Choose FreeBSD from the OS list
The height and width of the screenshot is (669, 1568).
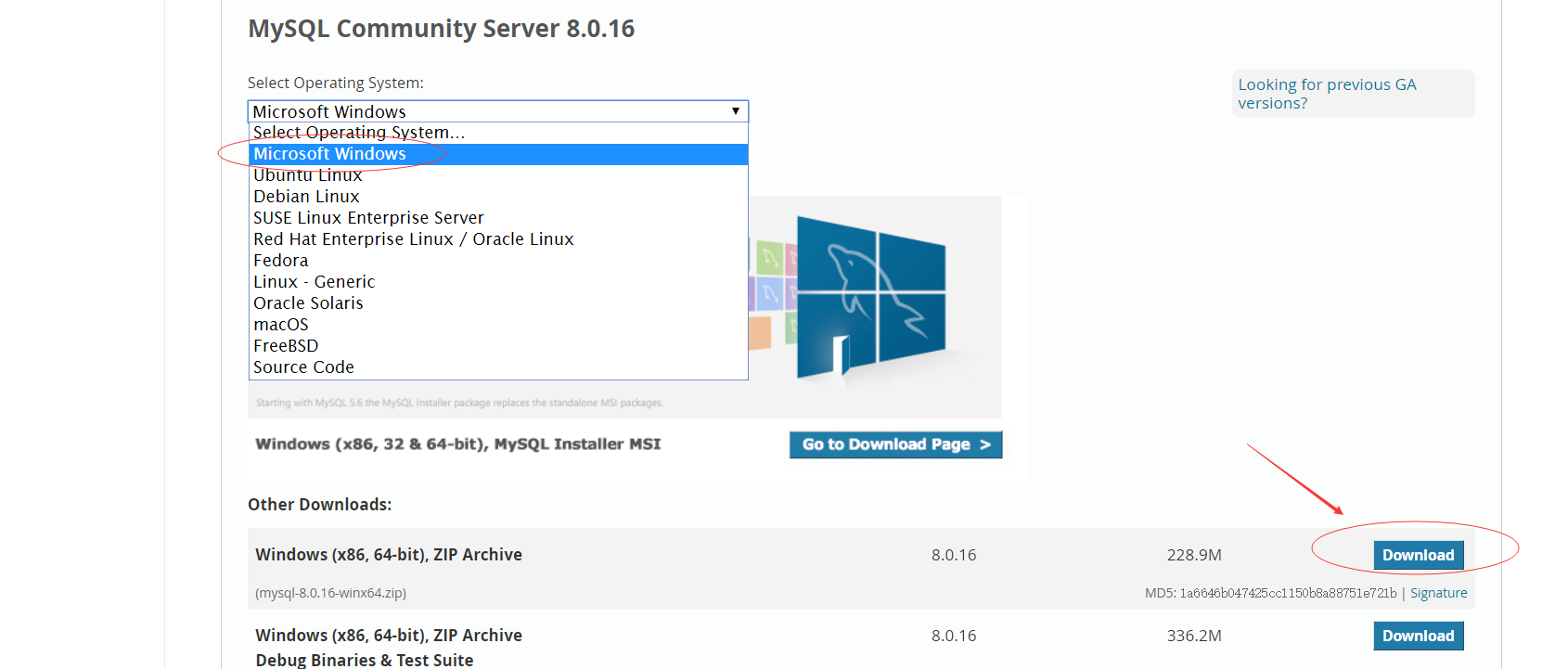[x=498, y=346]
